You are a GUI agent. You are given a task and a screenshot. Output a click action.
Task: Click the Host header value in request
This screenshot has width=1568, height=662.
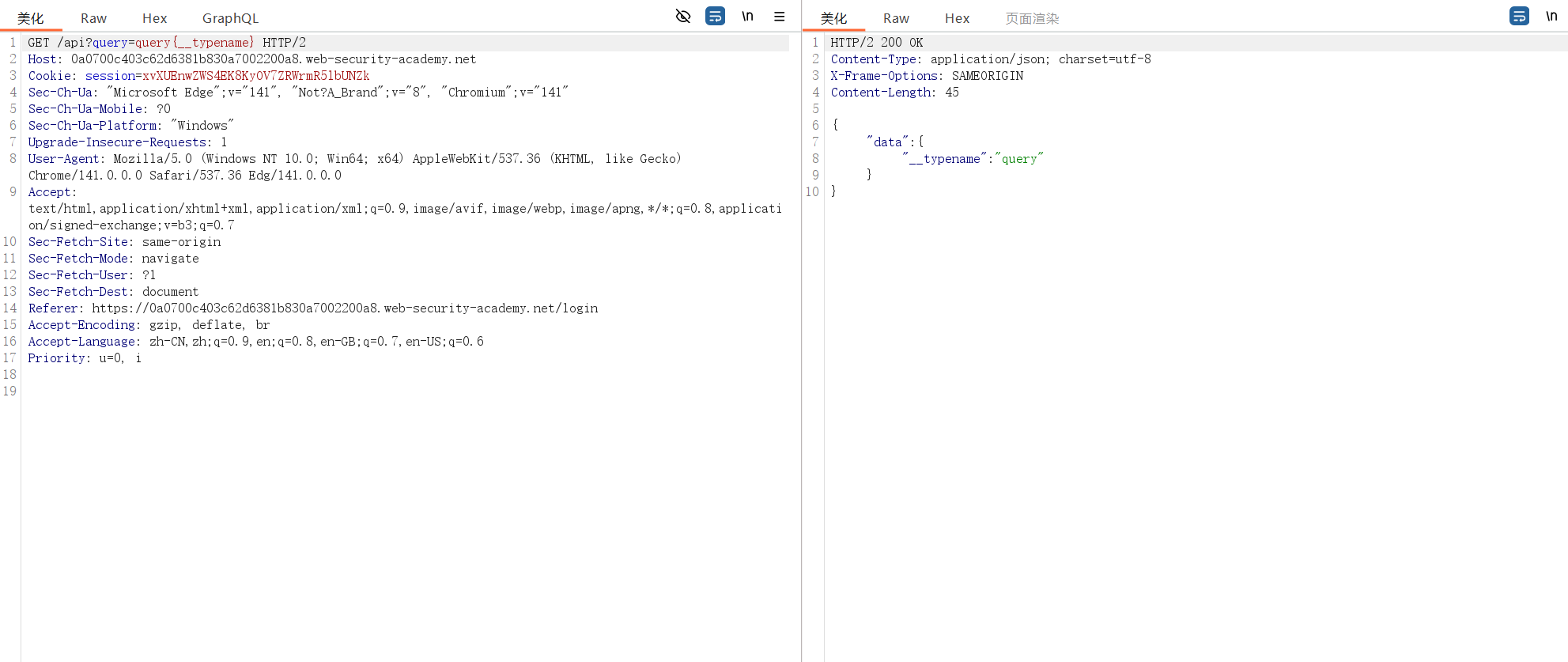[x=274, y=59]
